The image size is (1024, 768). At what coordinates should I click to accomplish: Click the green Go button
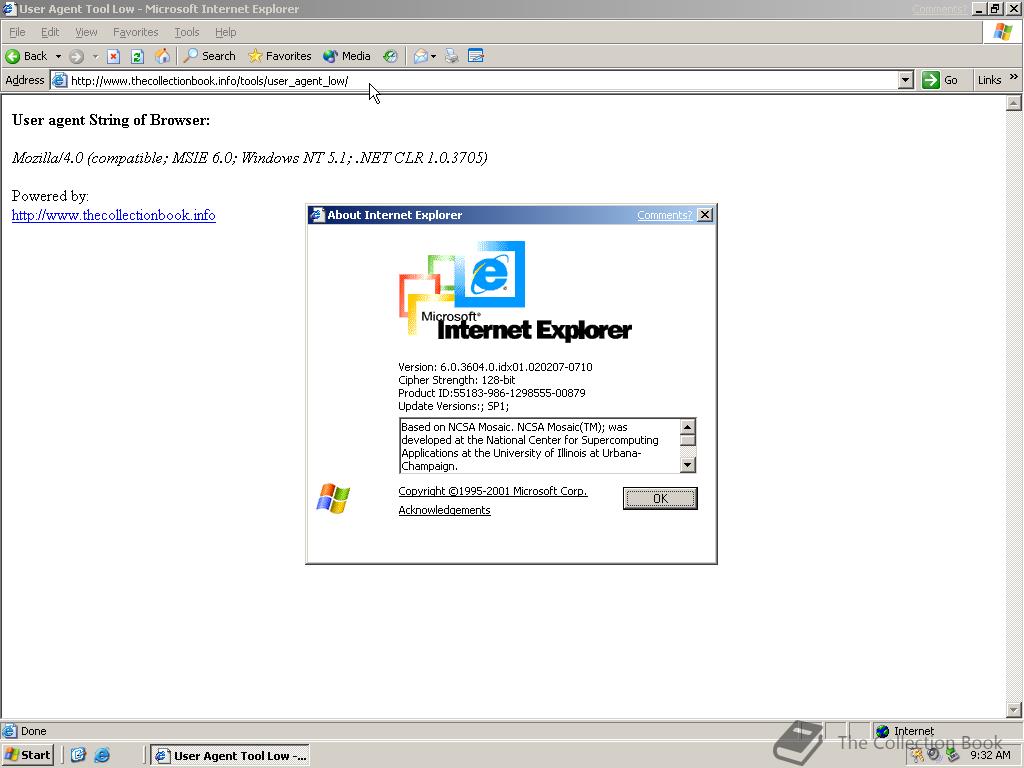(x=940, y=80)
